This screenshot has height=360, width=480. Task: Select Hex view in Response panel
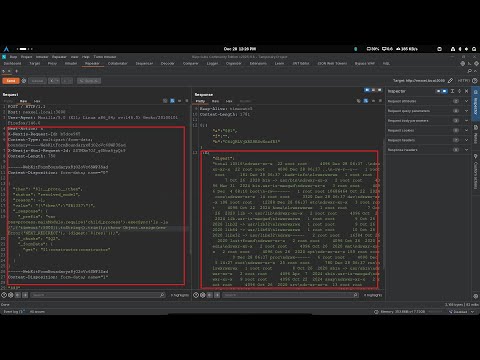(229, 101)
